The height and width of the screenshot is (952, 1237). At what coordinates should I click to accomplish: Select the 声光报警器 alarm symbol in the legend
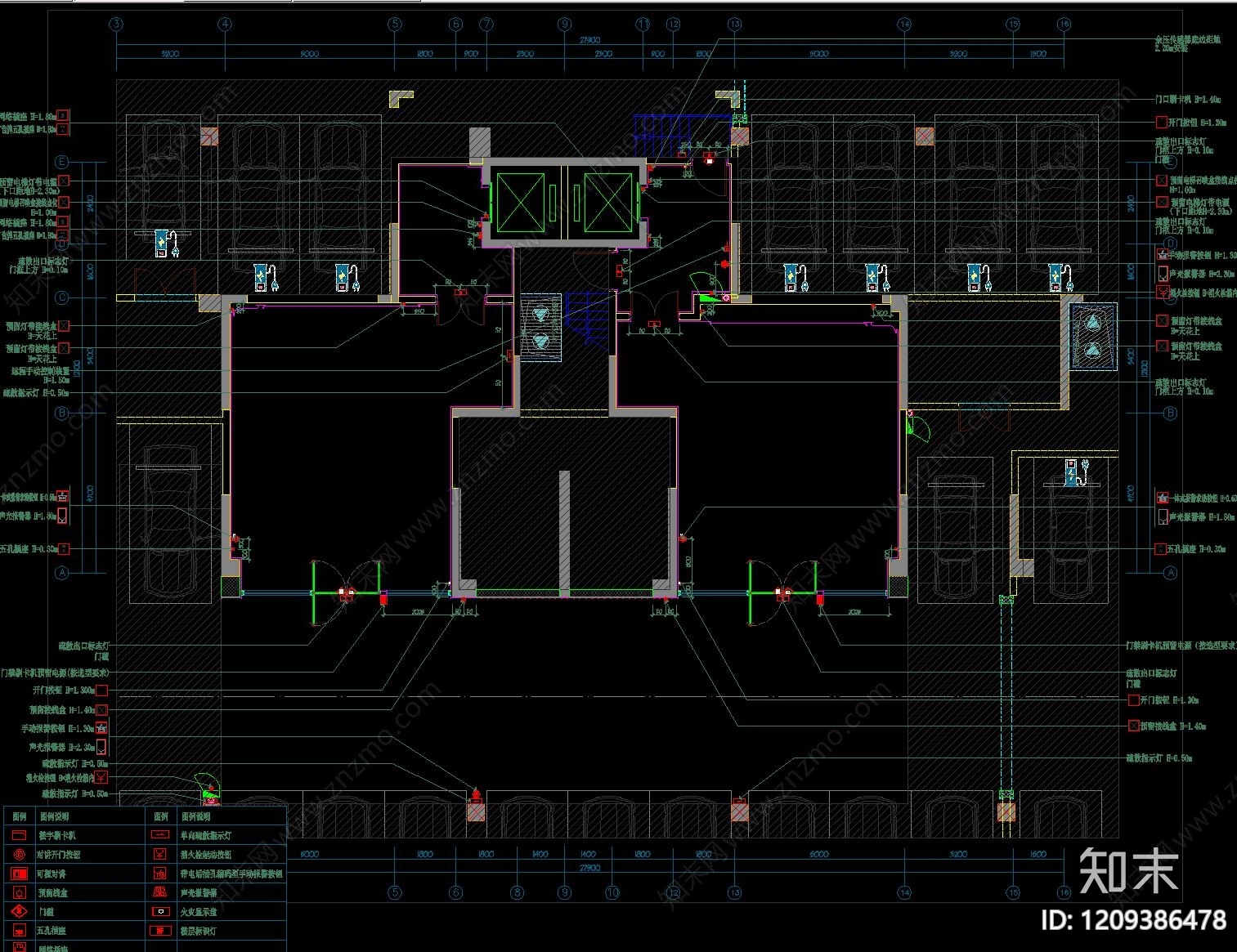click(160, 892)
